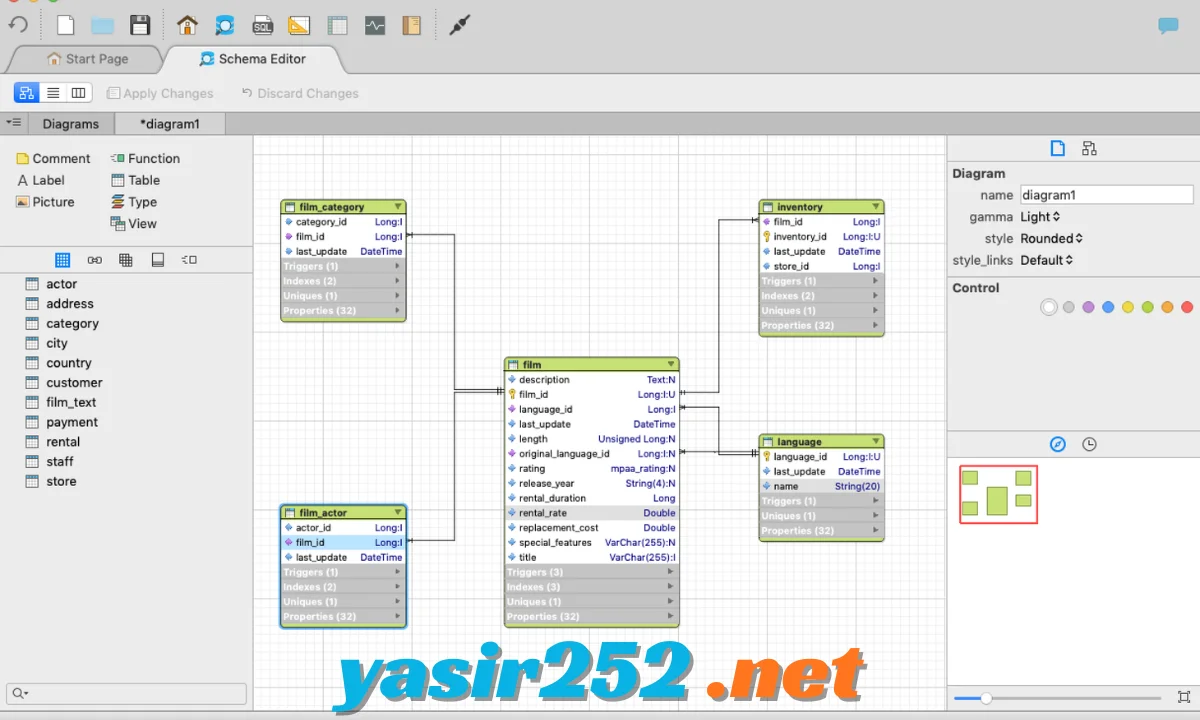Open a file with the folder icon
Screen dimensions: 1200x720
tap(102, 26)
